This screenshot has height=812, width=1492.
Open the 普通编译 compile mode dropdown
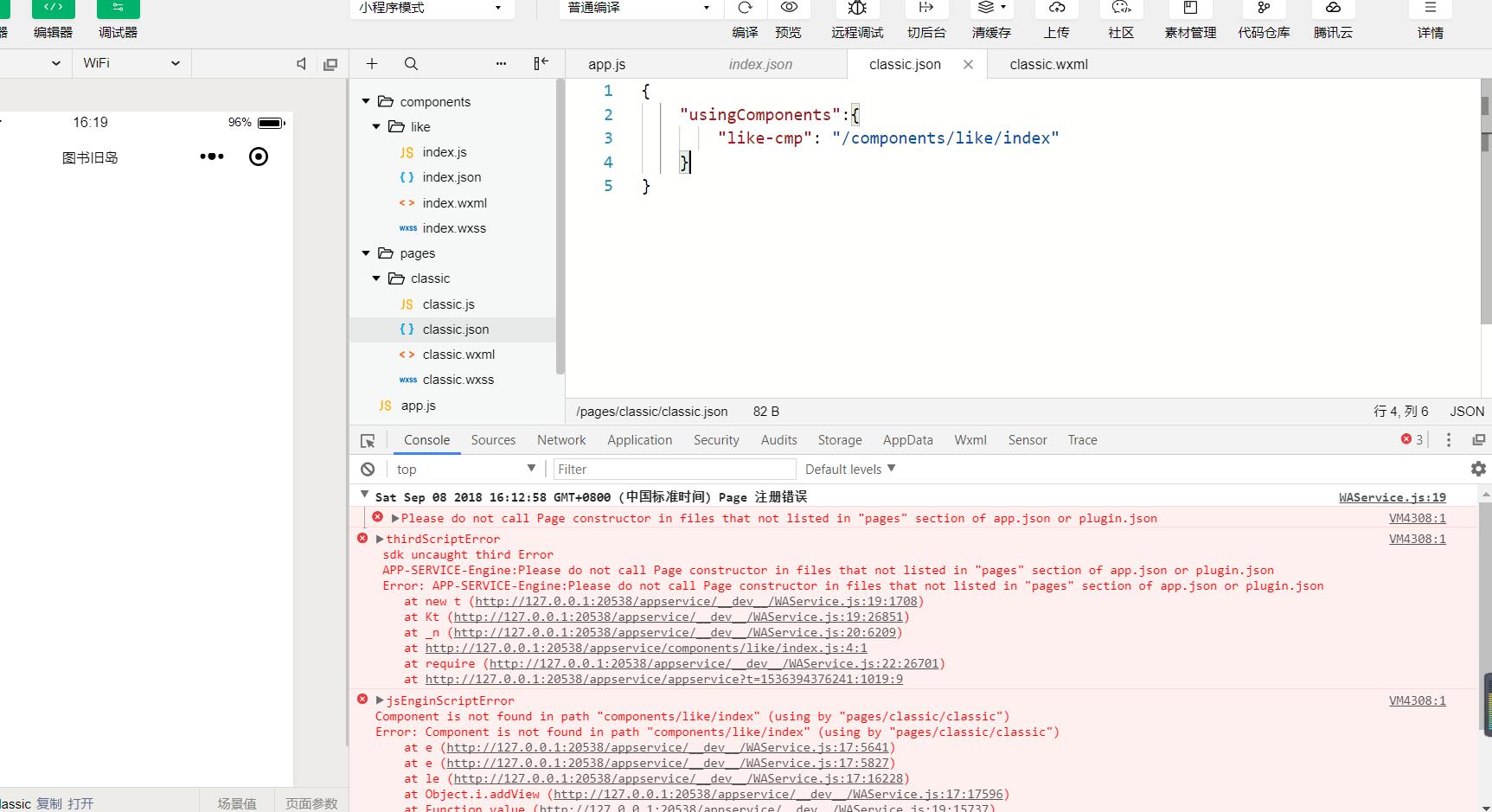click(637, 8)
